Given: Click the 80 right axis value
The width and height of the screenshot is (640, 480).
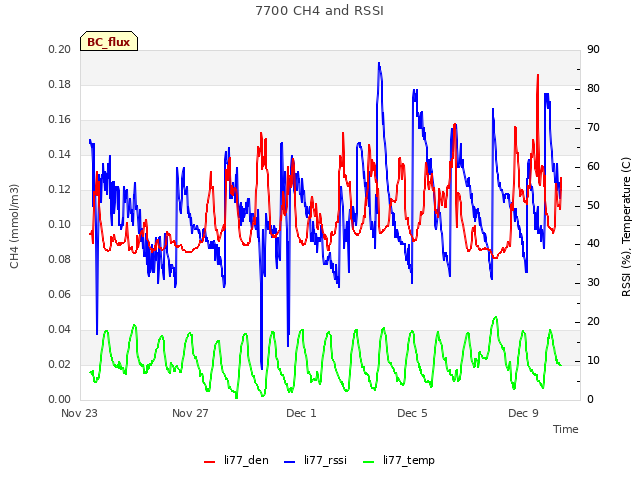Looking at the screenshot, I should pyautogui.click(x=593, y=89).
